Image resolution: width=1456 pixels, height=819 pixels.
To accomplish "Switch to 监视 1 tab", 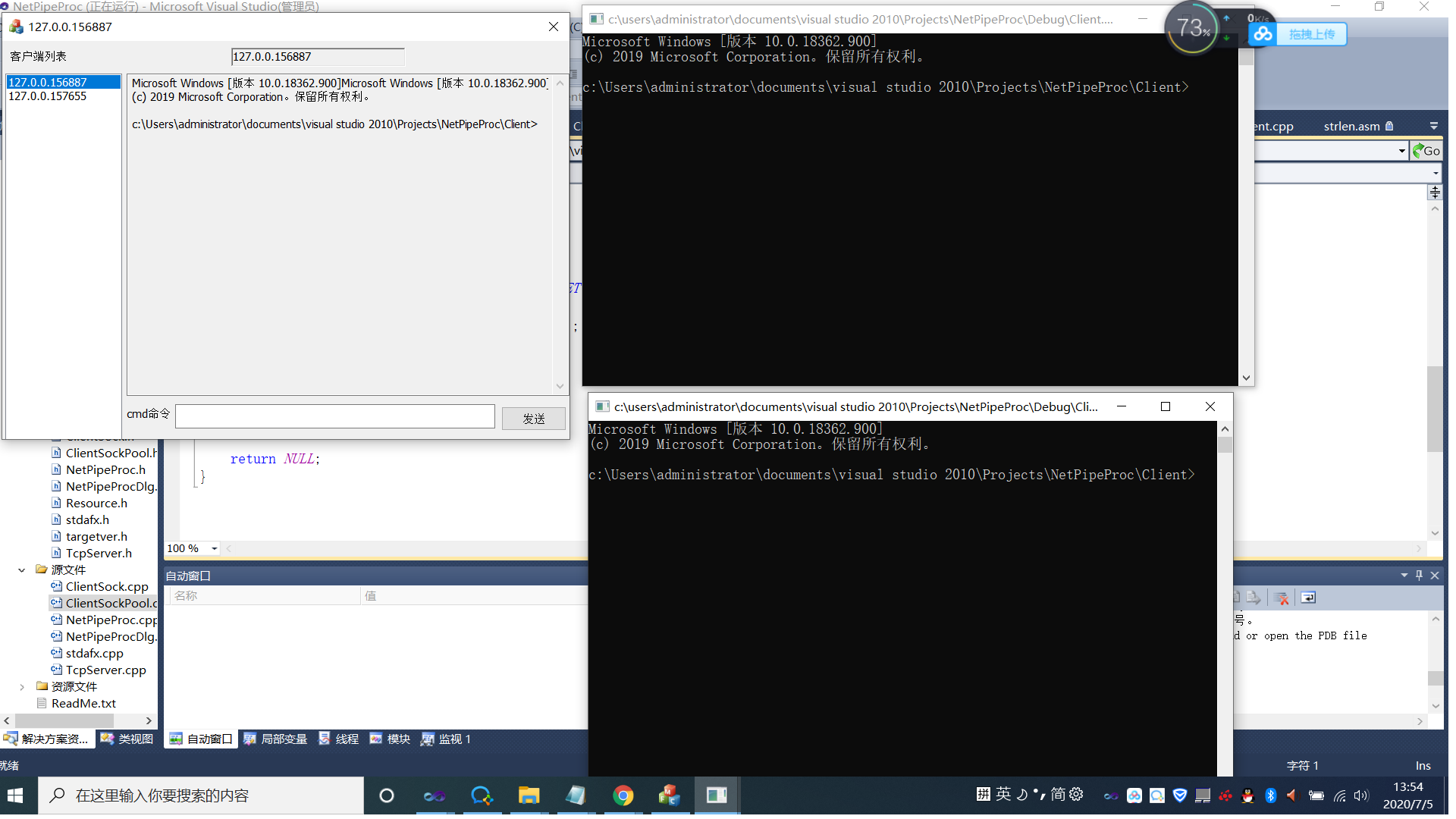I will tap(447, 739).
